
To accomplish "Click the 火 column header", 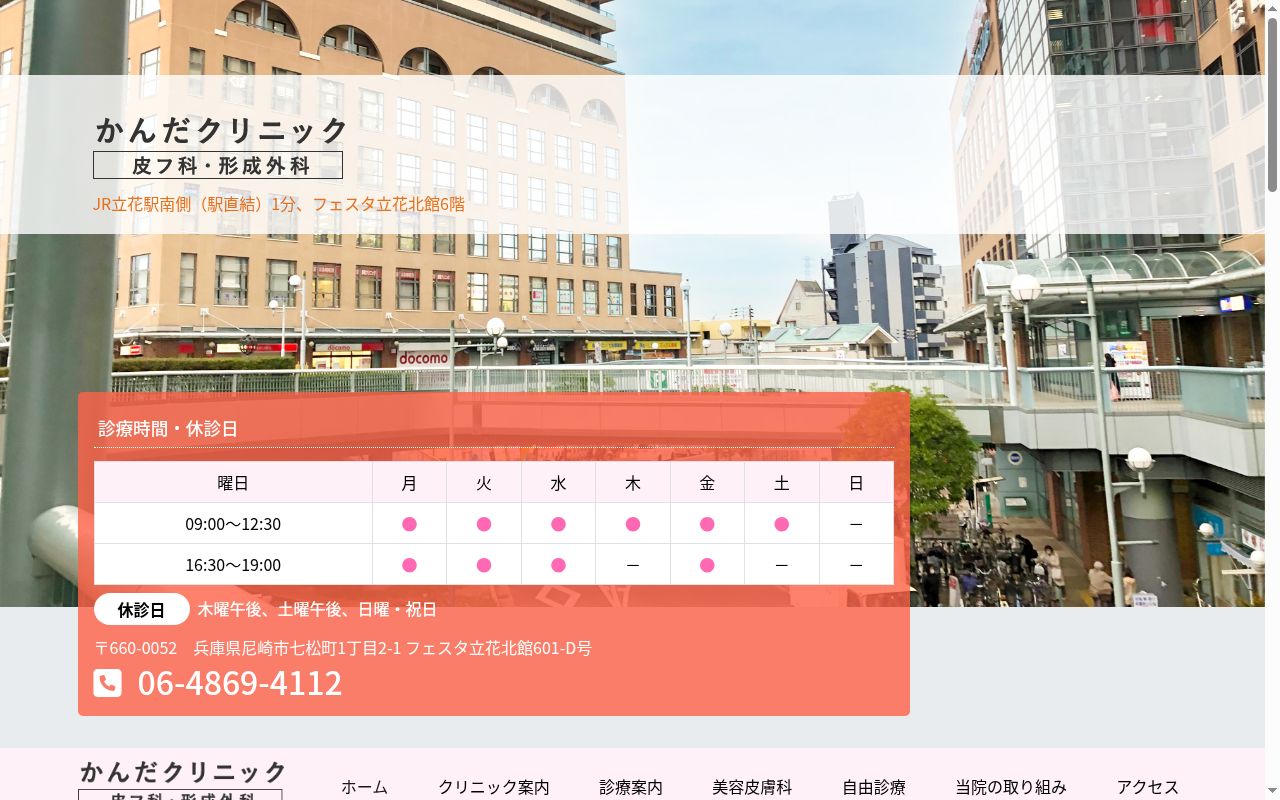I will (484, 483).
